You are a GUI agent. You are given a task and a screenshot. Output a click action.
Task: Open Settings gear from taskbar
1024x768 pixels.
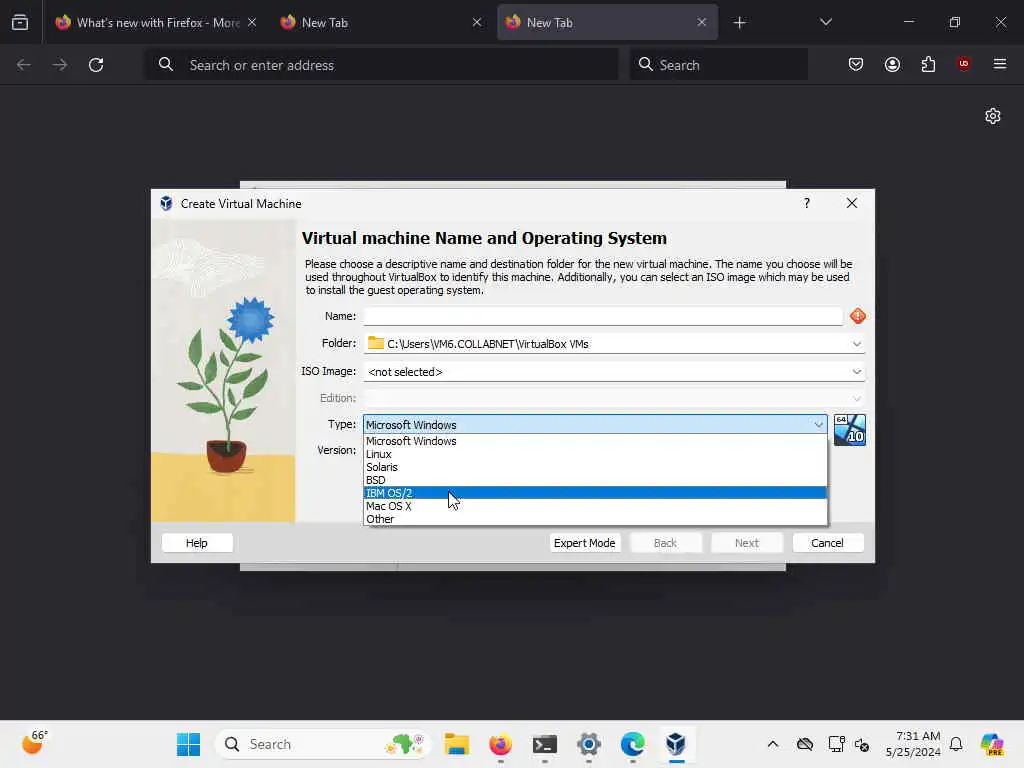[588, 744]
